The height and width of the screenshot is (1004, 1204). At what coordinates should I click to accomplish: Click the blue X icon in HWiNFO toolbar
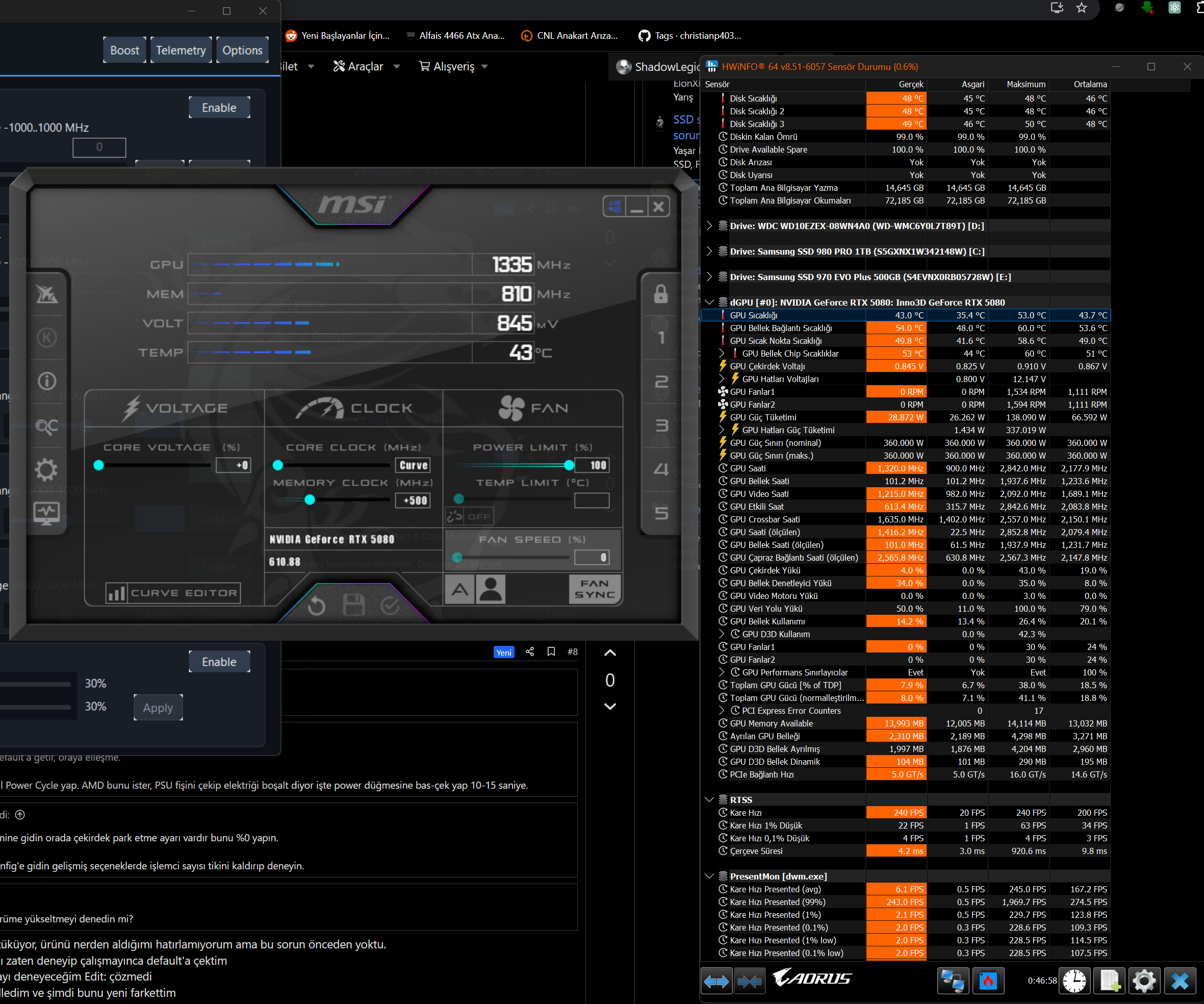(1180, 981)
